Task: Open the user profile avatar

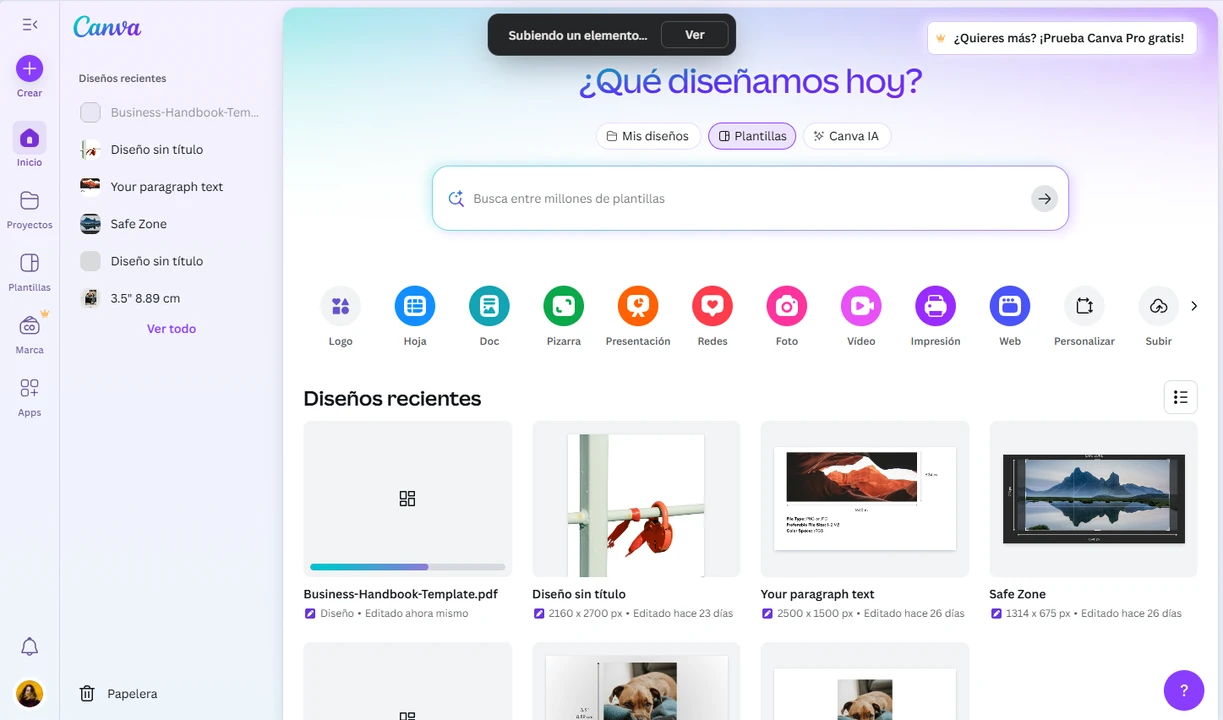Action: tap(29, 693)
